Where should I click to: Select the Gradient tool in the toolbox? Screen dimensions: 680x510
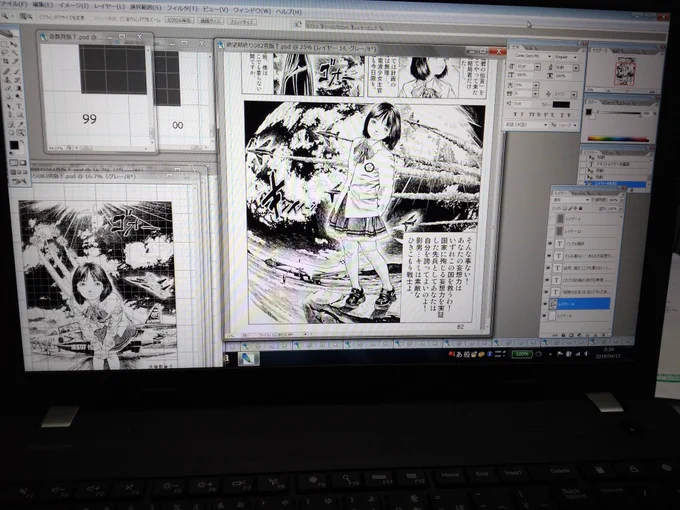(18, 88)
